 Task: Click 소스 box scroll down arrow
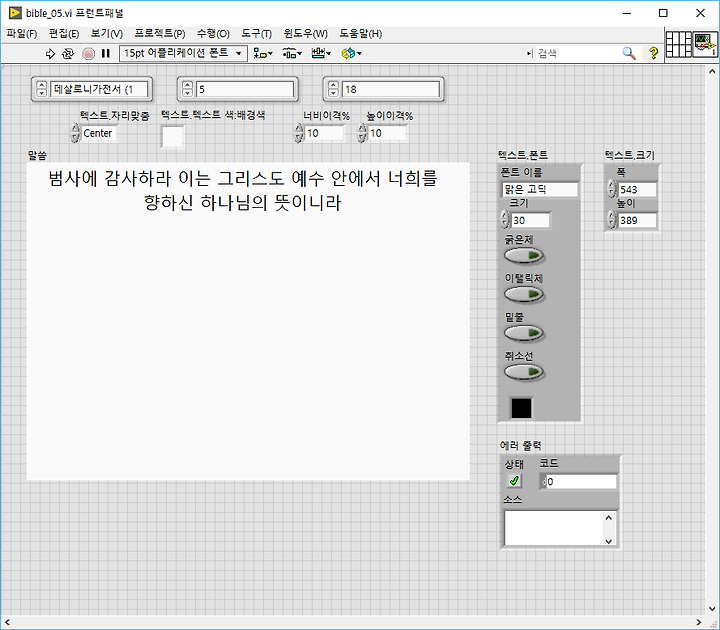click(609, 541)
